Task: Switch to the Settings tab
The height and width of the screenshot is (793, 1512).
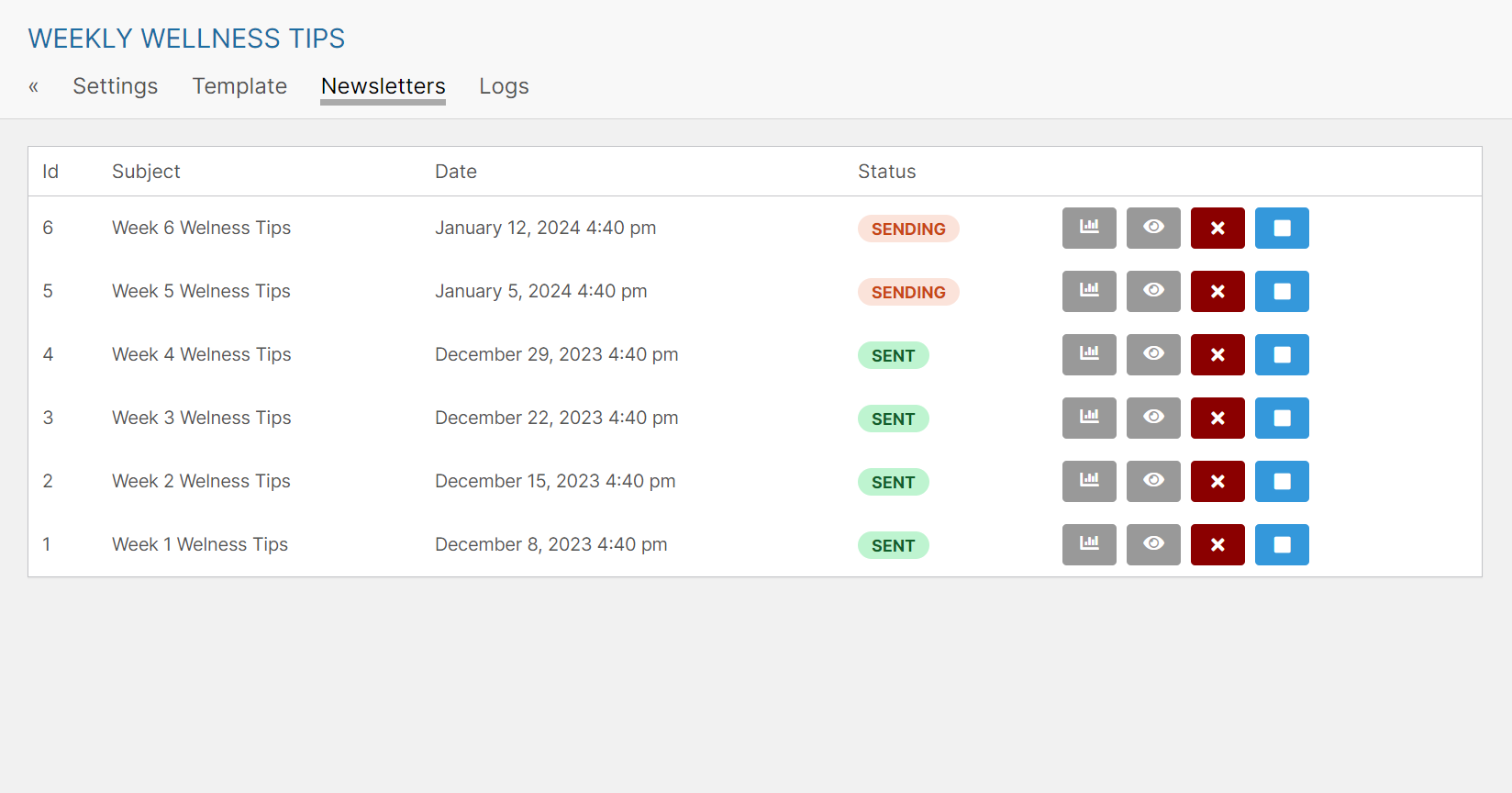Action: [x=116, y=86]
